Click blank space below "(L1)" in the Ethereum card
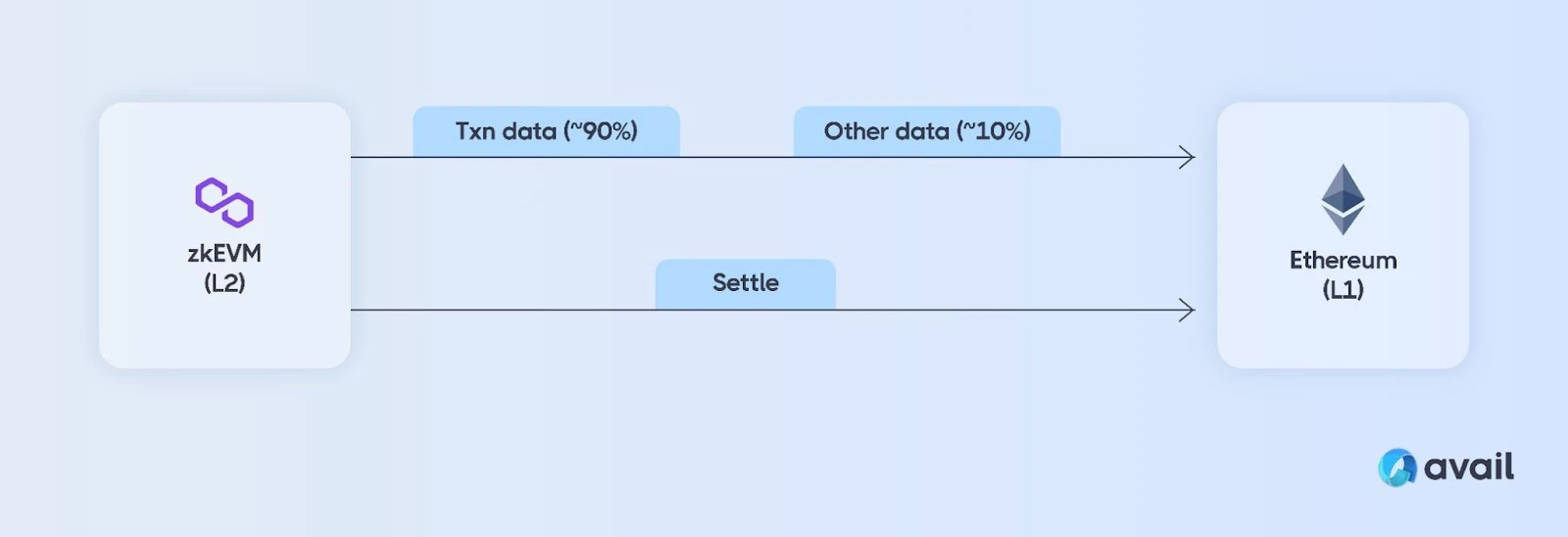This screenshot has height=537, width=1568. tap(1343, 335)
